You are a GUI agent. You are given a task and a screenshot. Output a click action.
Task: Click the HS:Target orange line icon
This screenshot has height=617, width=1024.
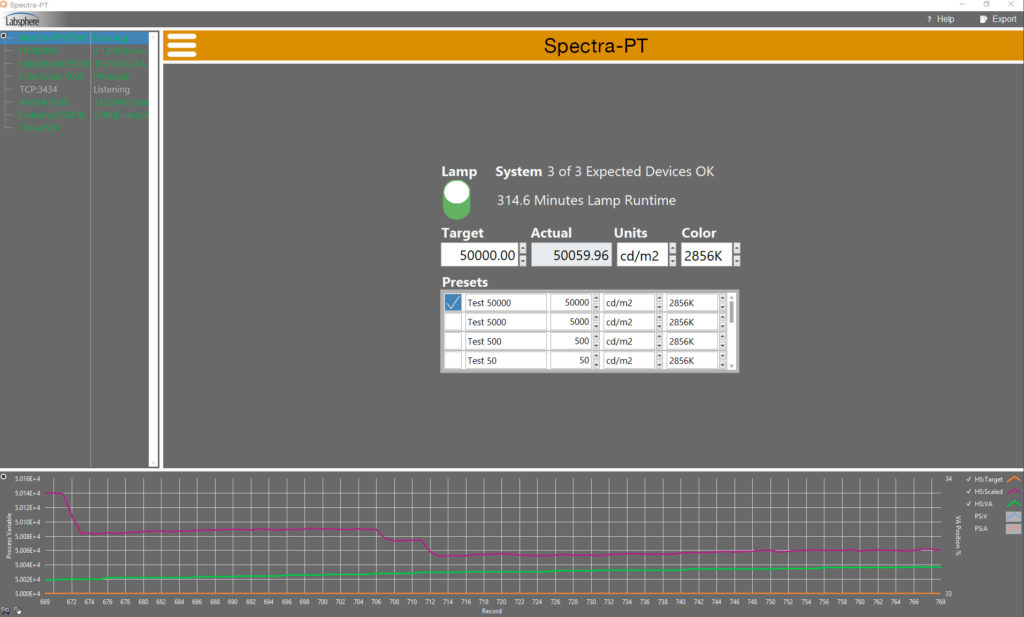click(x=1014, y=479)
